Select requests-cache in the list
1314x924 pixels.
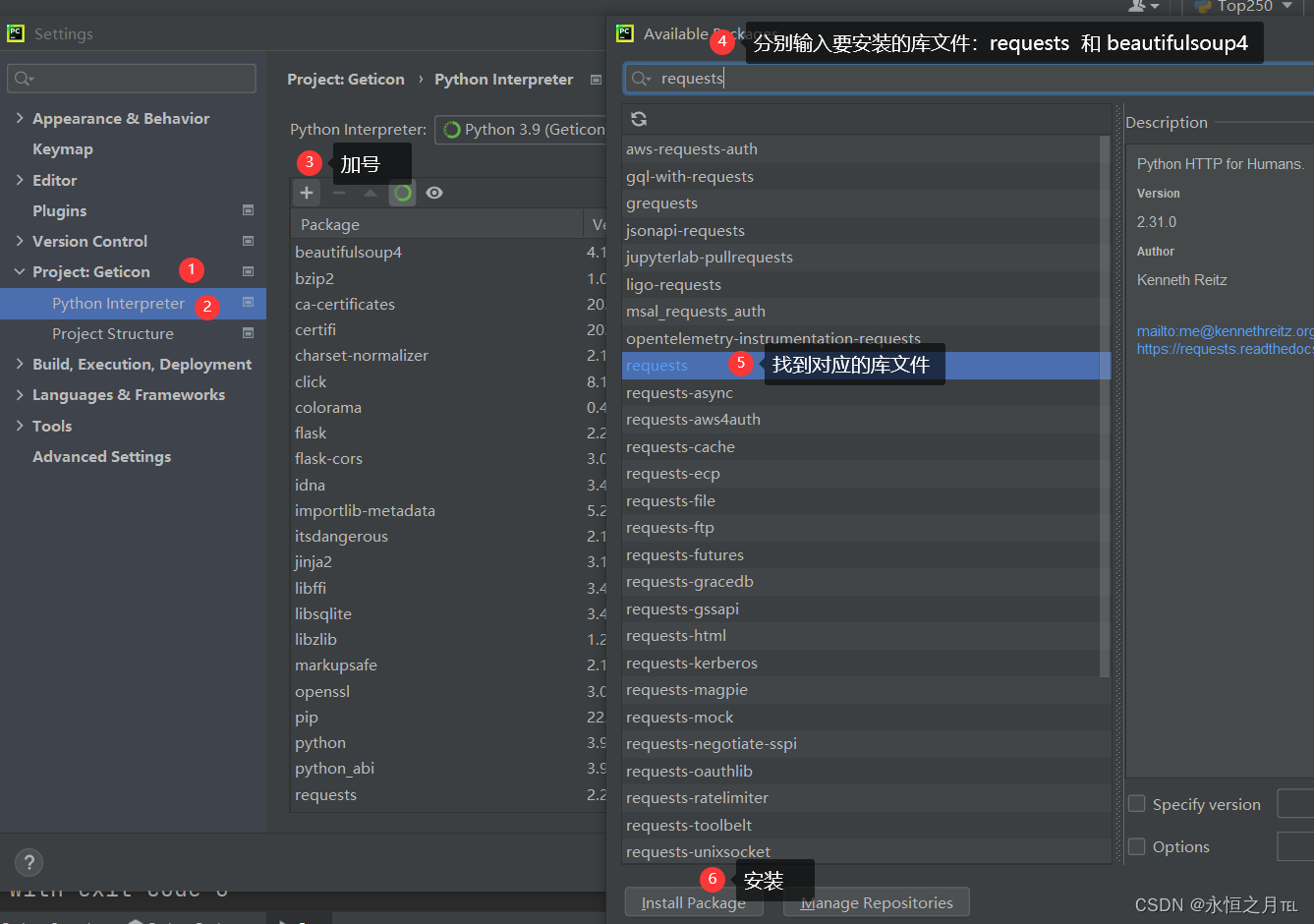pyautogui.click(x=867, y=446)
